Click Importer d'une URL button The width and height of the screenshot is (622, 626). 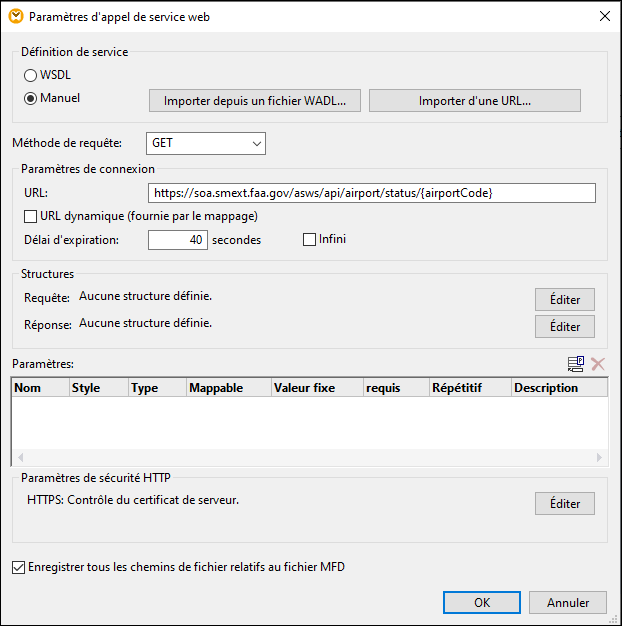pyautogui.click(x=474, y=101)
